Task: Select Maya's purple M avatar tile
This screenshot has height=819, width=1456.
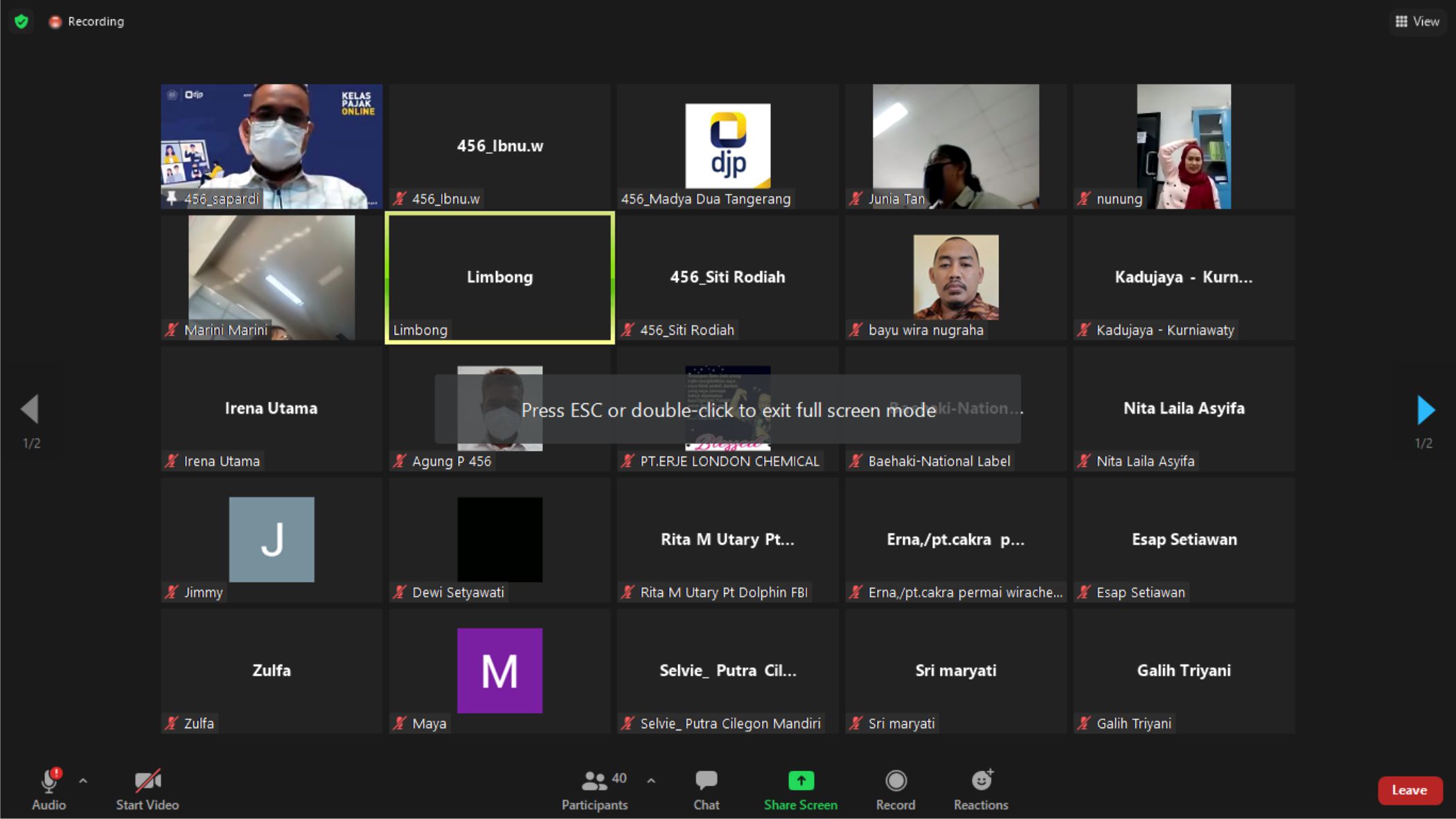Action: (x=499, y=670)
